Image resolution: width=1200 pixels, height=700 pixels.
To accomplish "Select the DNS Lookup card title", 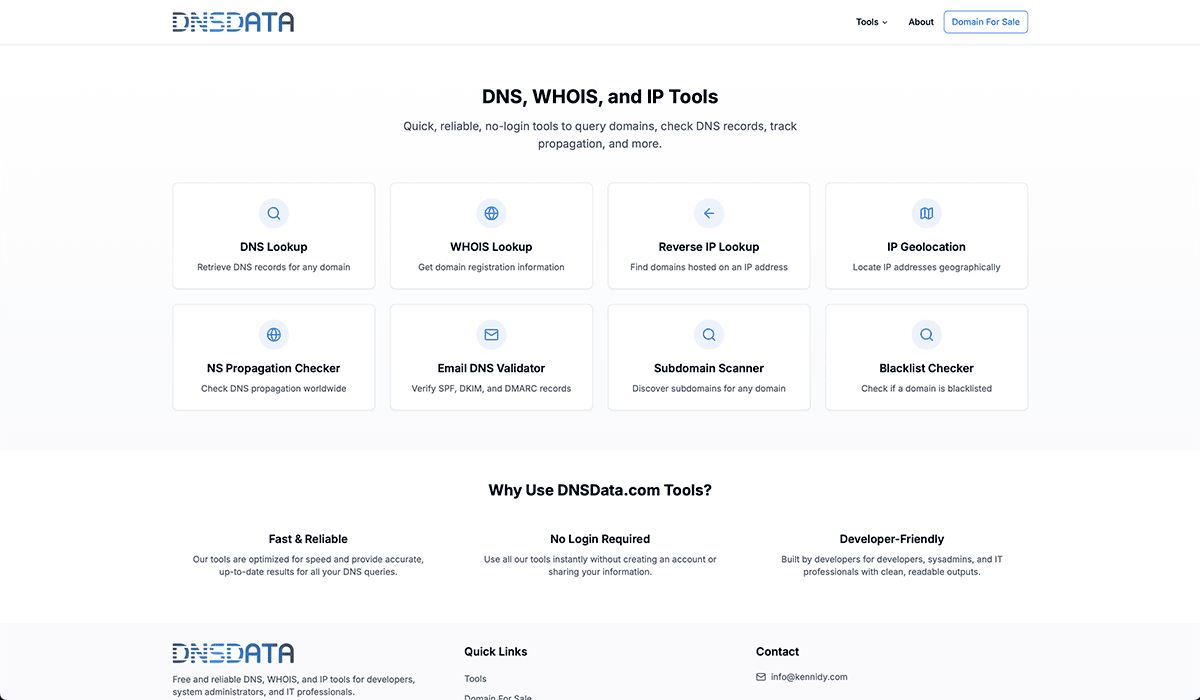I will point(273,247).
